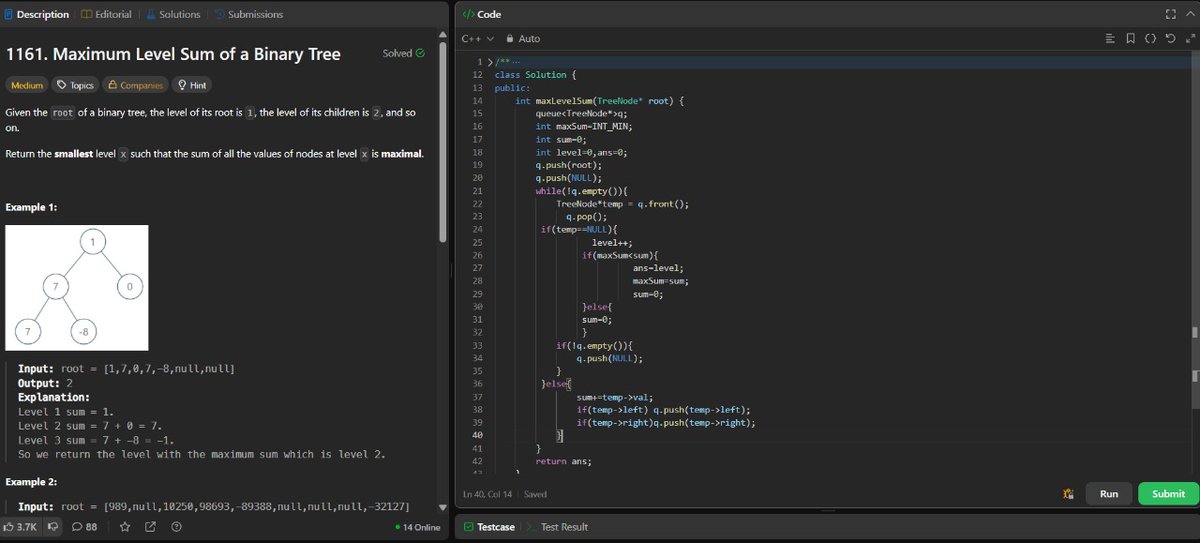Click the 'while(!q.empty()){' code line

tap(581, 191)
